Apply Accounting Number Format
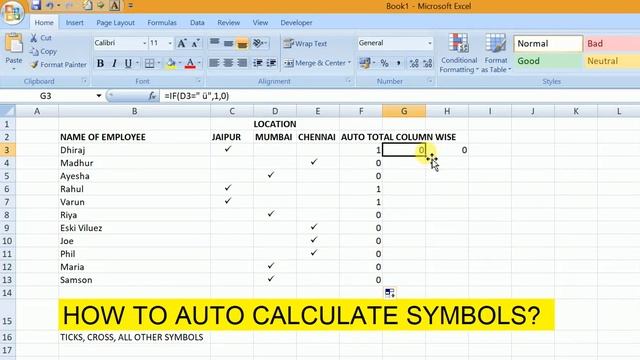This screenshot has height=360, width=640. pyautogui.click(x=364, y=63)
